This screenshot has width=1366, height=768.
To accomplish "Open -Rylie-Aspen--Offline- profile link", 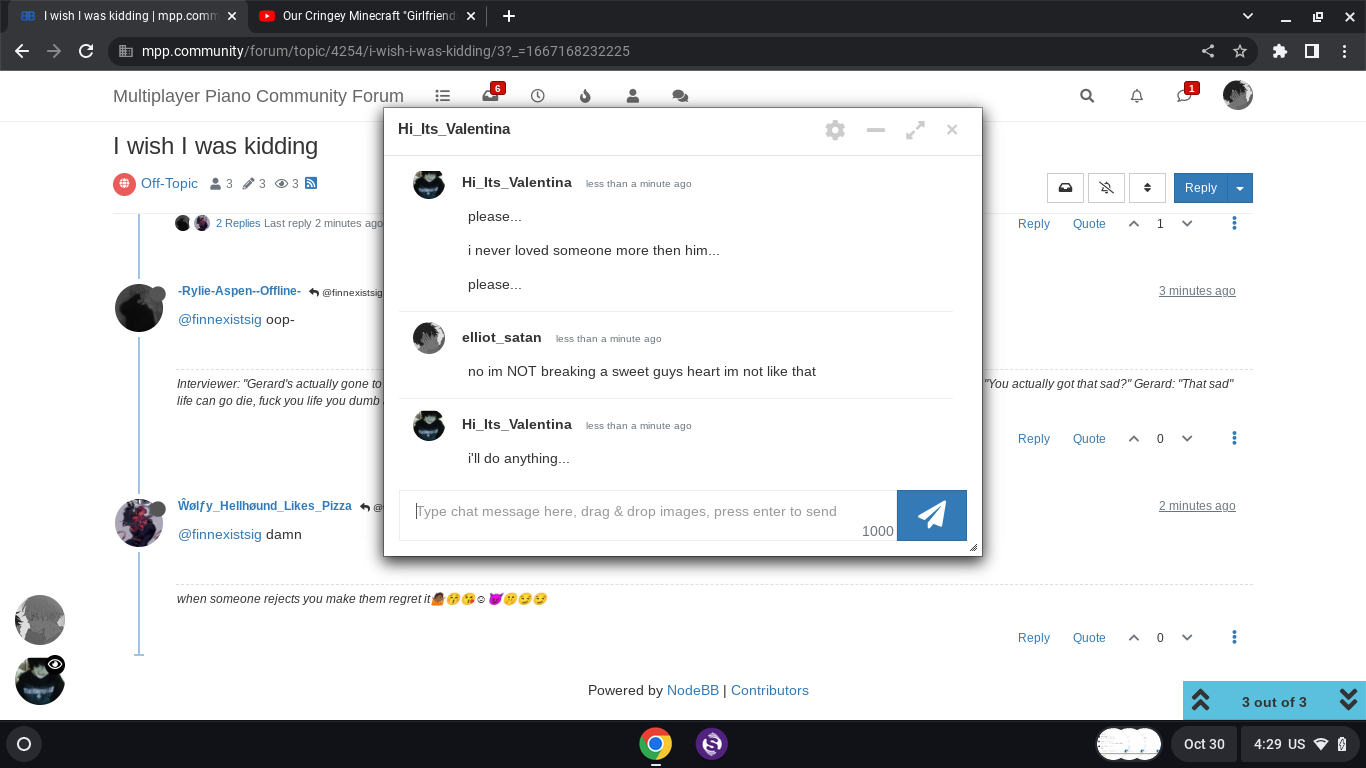I will pyautogui.click(x=239, y=290).
